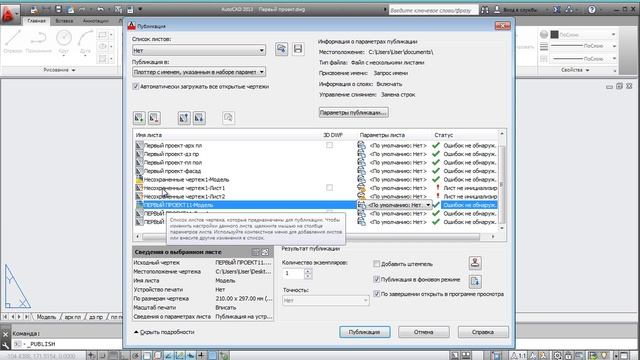This screenshot has height=360, width=640.
Task: Expand the 'Свойства' ribbon panel
Action: tap(575, 70)
